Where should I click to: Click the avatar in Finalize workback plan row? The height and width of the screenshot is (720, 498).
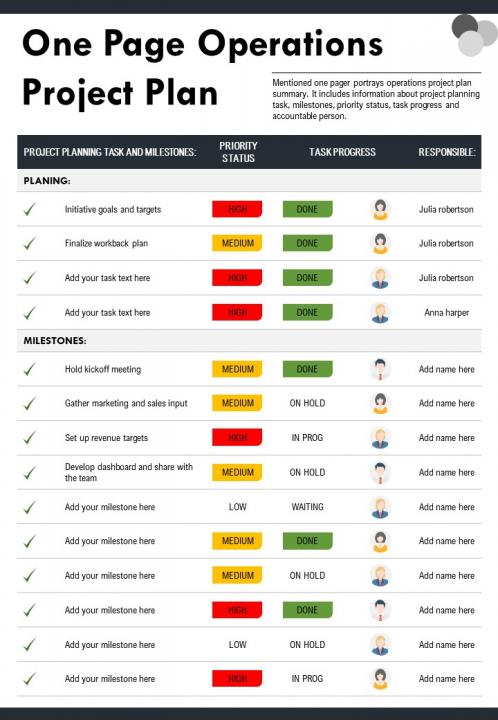pos(380,243)
